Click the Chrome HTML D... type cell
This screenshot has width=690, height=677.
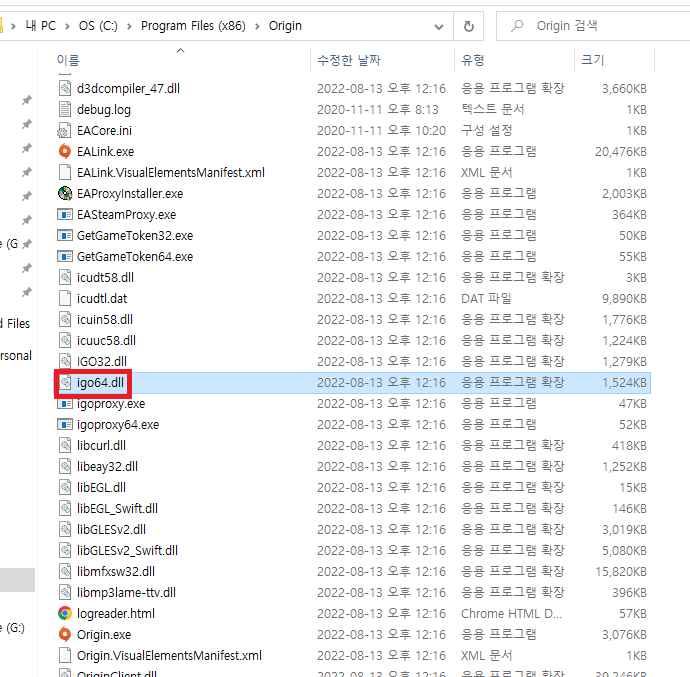point(511,614)
